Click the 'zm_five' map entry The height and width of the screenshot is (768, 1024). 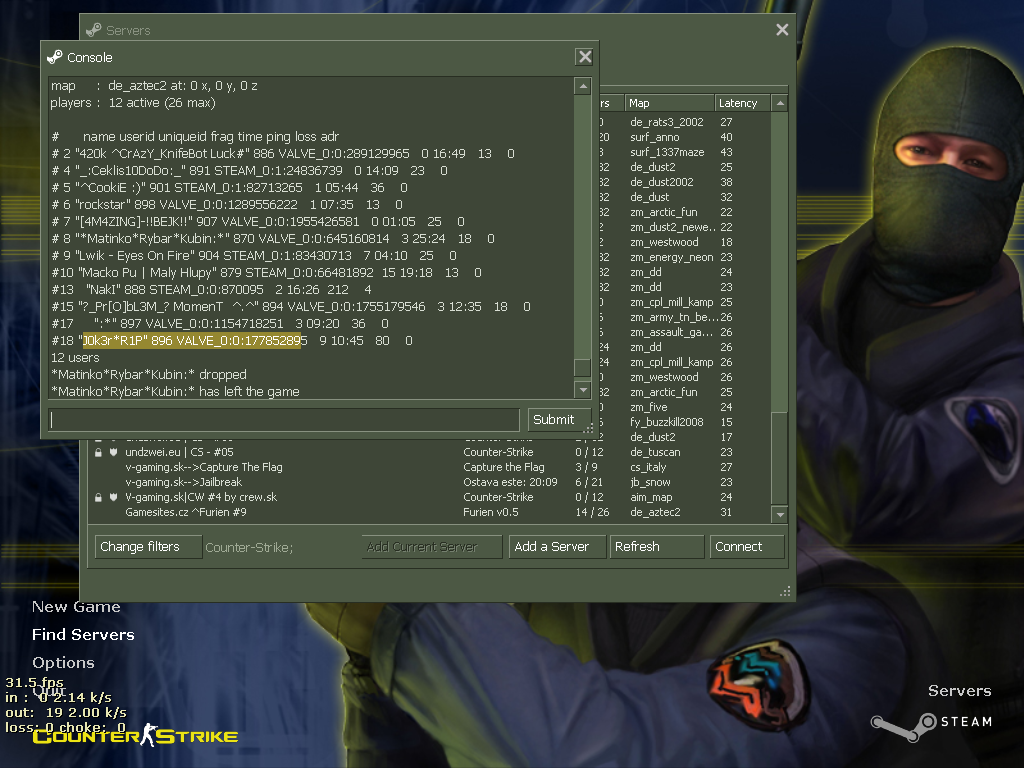[648, 407]
